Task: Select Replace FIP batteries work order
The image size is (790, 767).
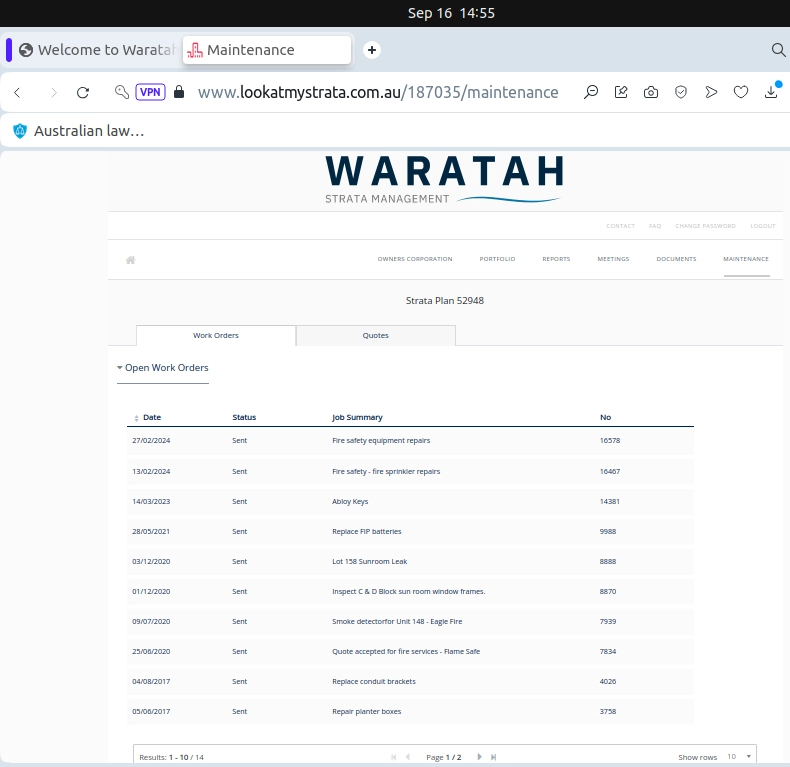Action: click(410, 532)
